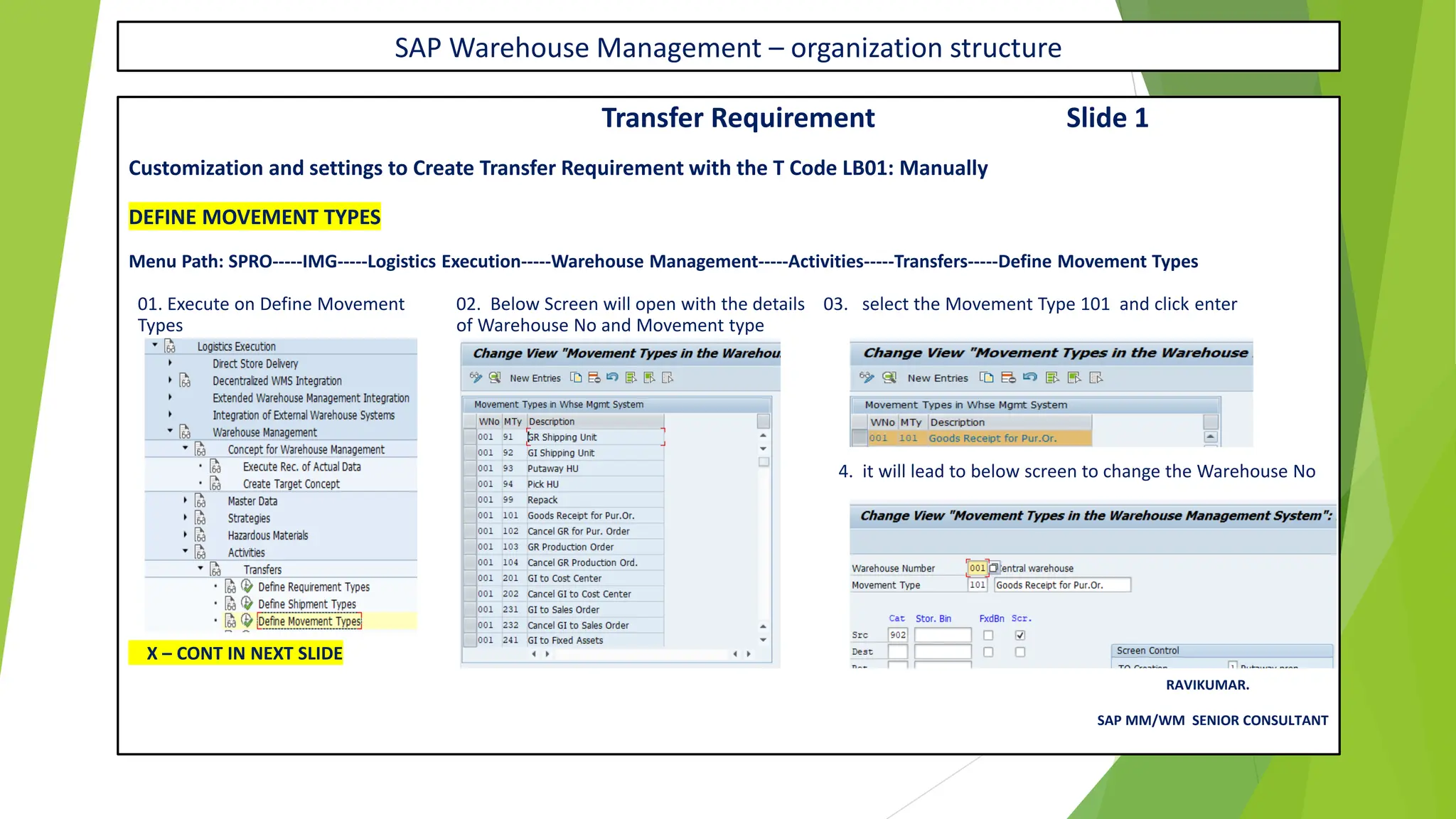Viewport: 1456px width, 819px height.
Task: Click the Delete entry icon in right window
Action: 1008,378
